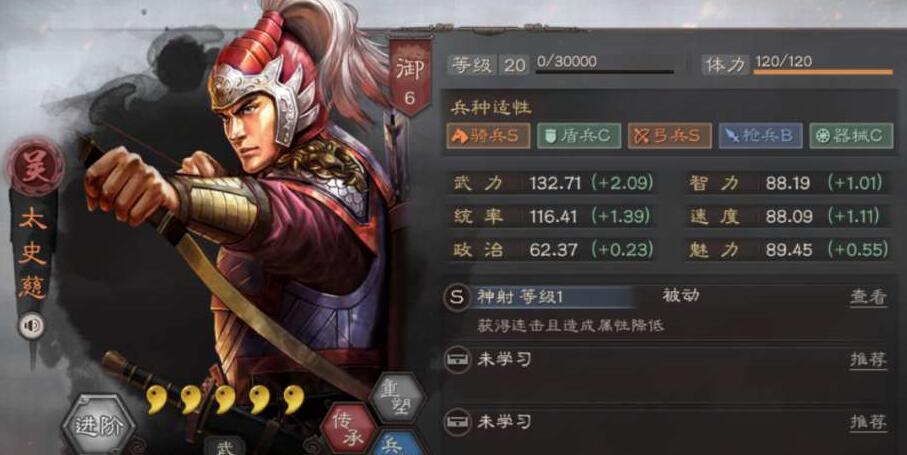Tap the first empty skill slot icon
Image resolution: width=907 pixels, height=455 pixels.
[x=457, y=360]
